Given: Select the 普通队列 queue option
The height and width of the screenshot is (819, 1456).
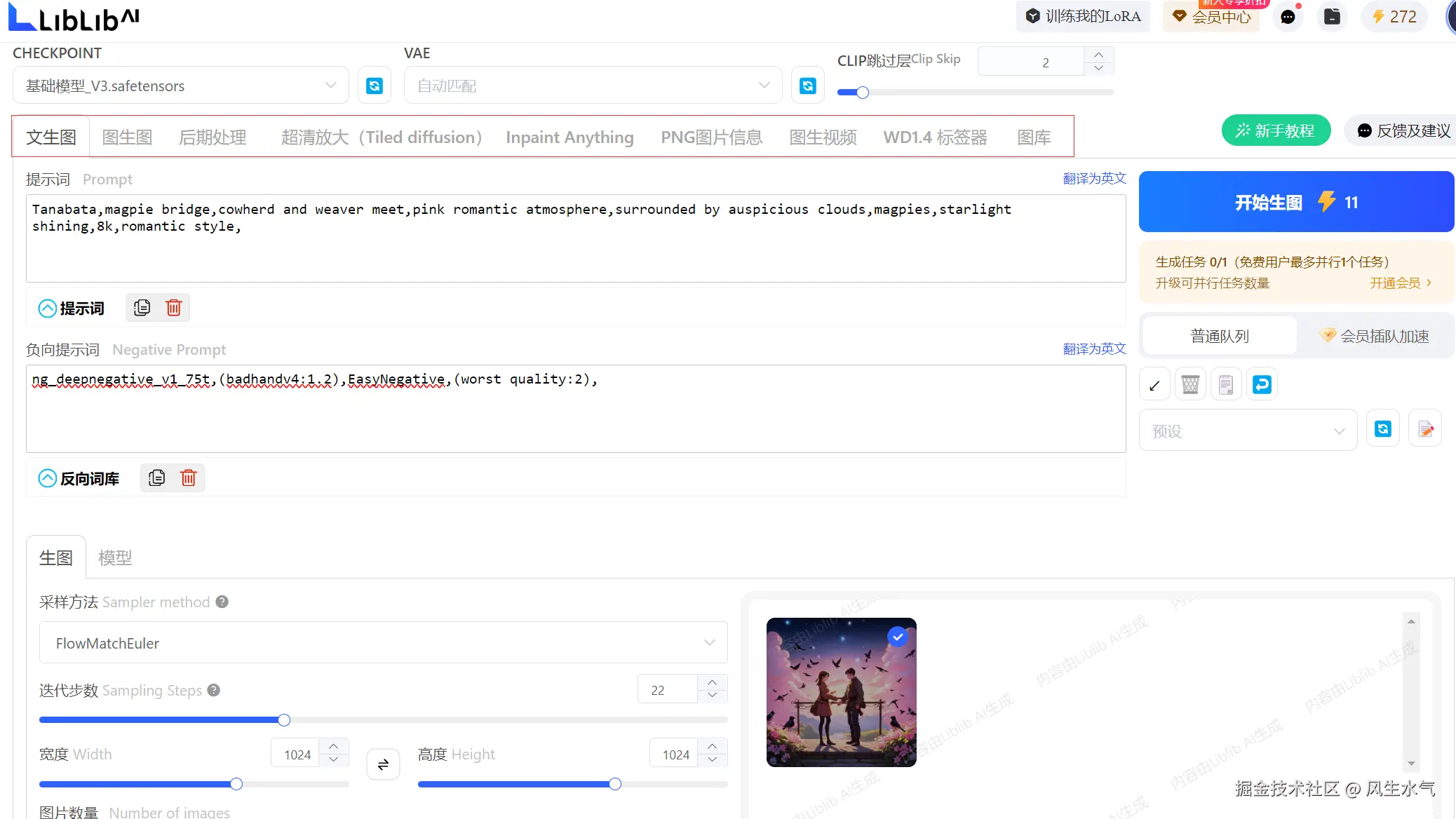Looking at the screenshot, I should point(1220,337).
